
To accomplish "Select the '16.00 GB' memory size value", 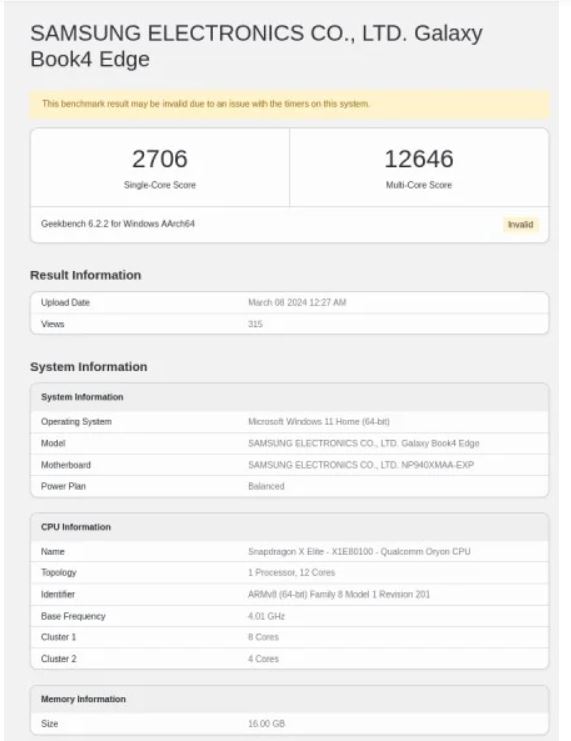I will 266,724.
